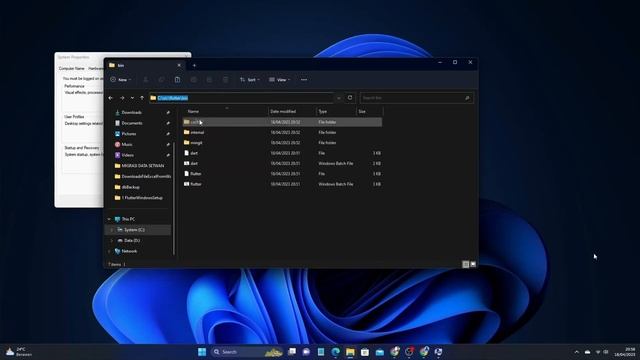Click the taskbar Search box
This screenshot has width=640, height=360.
(x=247, y=352)
